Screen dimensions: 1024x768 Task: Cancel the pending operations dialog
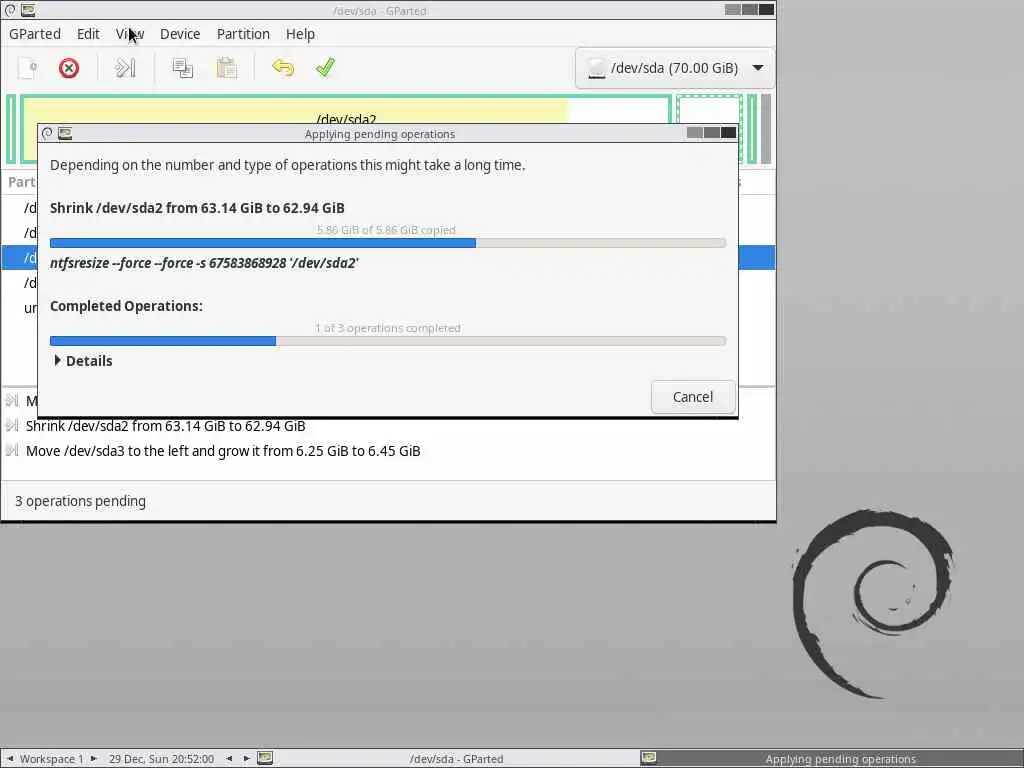[693, 397]
